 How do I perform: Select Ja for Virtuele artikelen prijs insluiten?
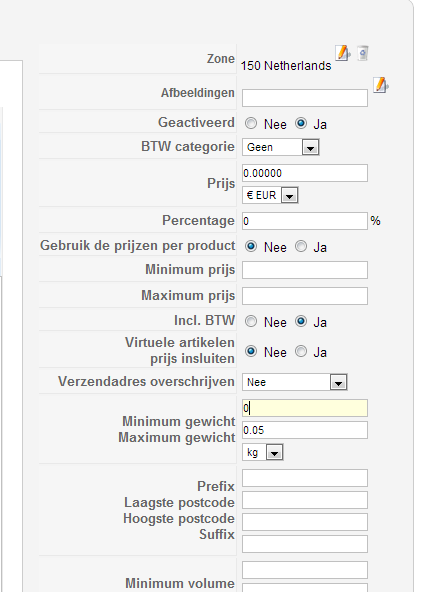point(301,352)
